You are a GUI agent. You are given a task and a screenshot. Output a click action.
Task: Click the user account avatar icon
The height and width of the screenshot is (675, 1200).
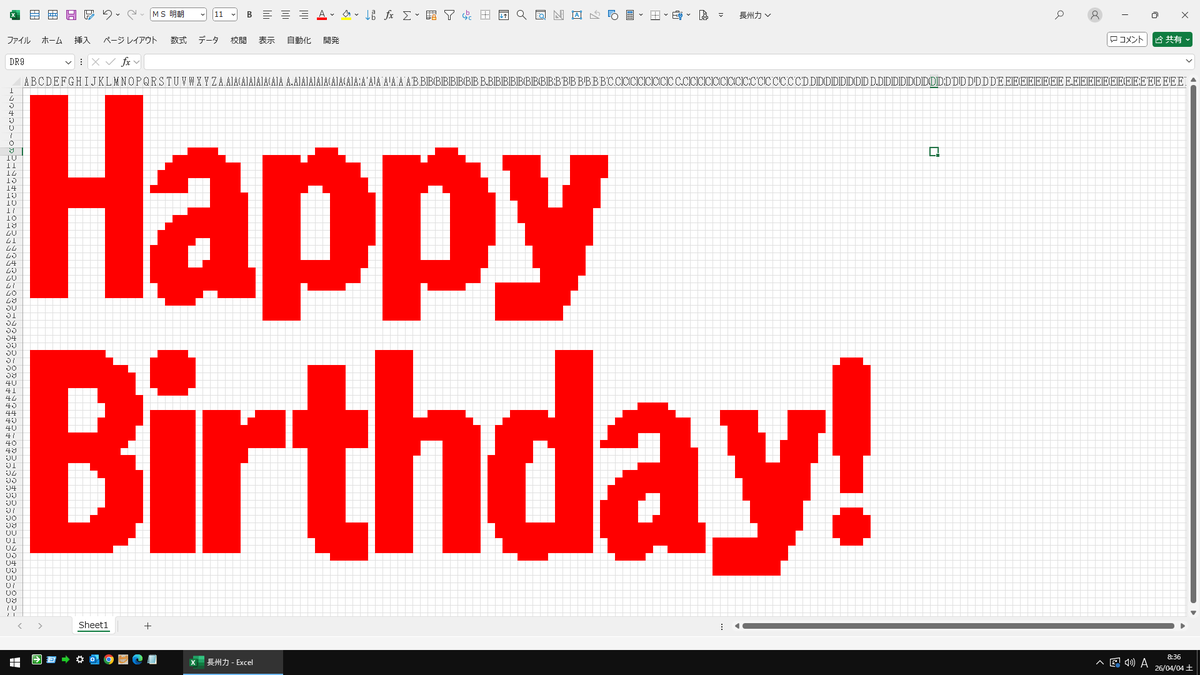click(x=1095, y=15)
